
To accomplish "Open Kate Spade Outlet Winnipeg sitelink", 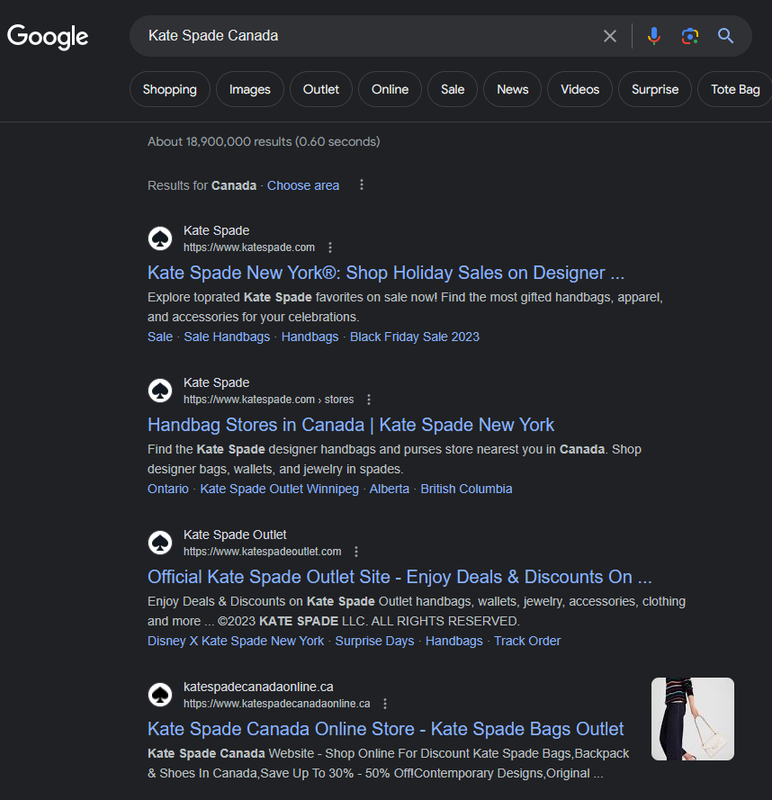I will coord(279,489).
